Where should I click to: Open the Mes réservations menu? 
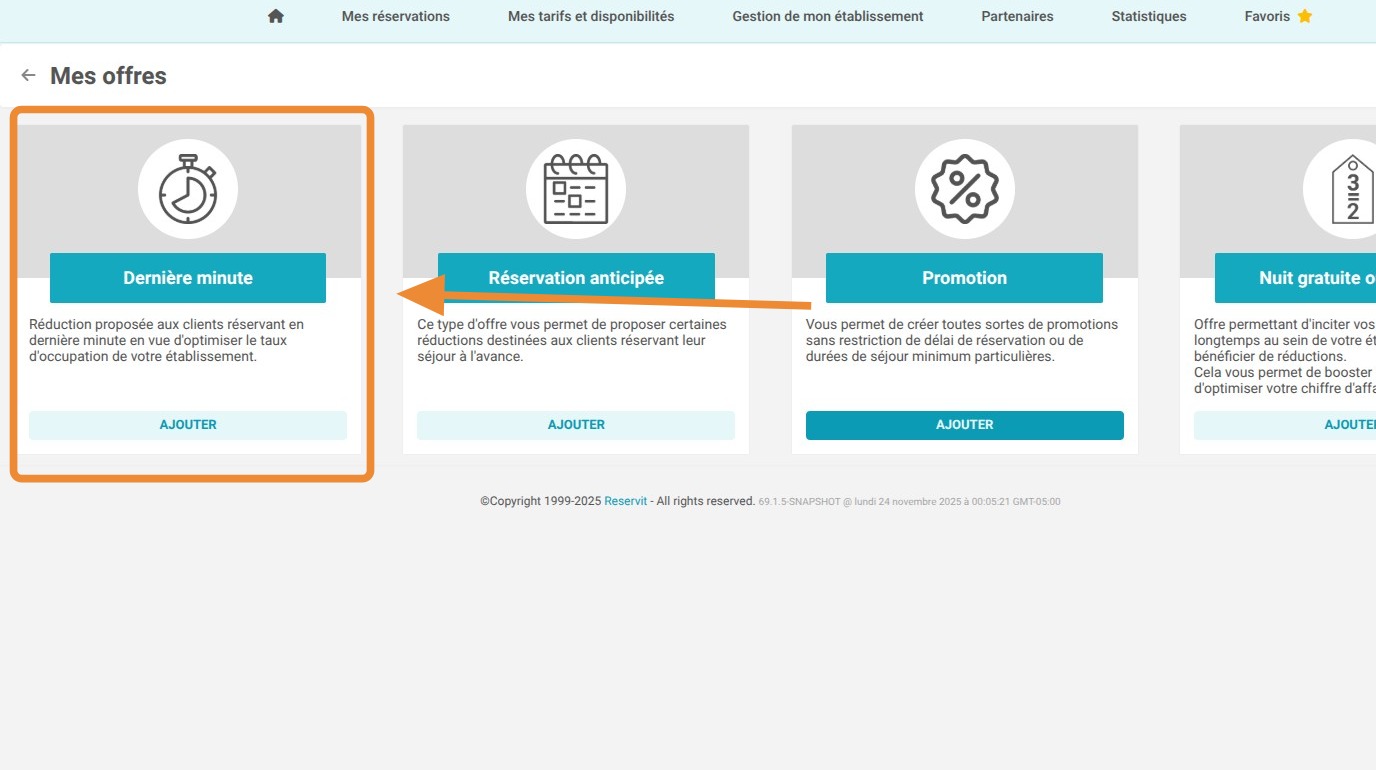[396, 16]
